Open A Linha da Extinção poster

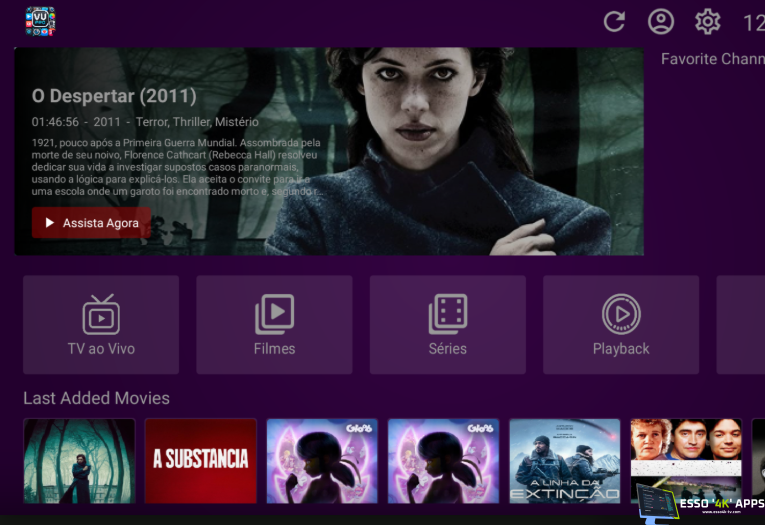565,461
